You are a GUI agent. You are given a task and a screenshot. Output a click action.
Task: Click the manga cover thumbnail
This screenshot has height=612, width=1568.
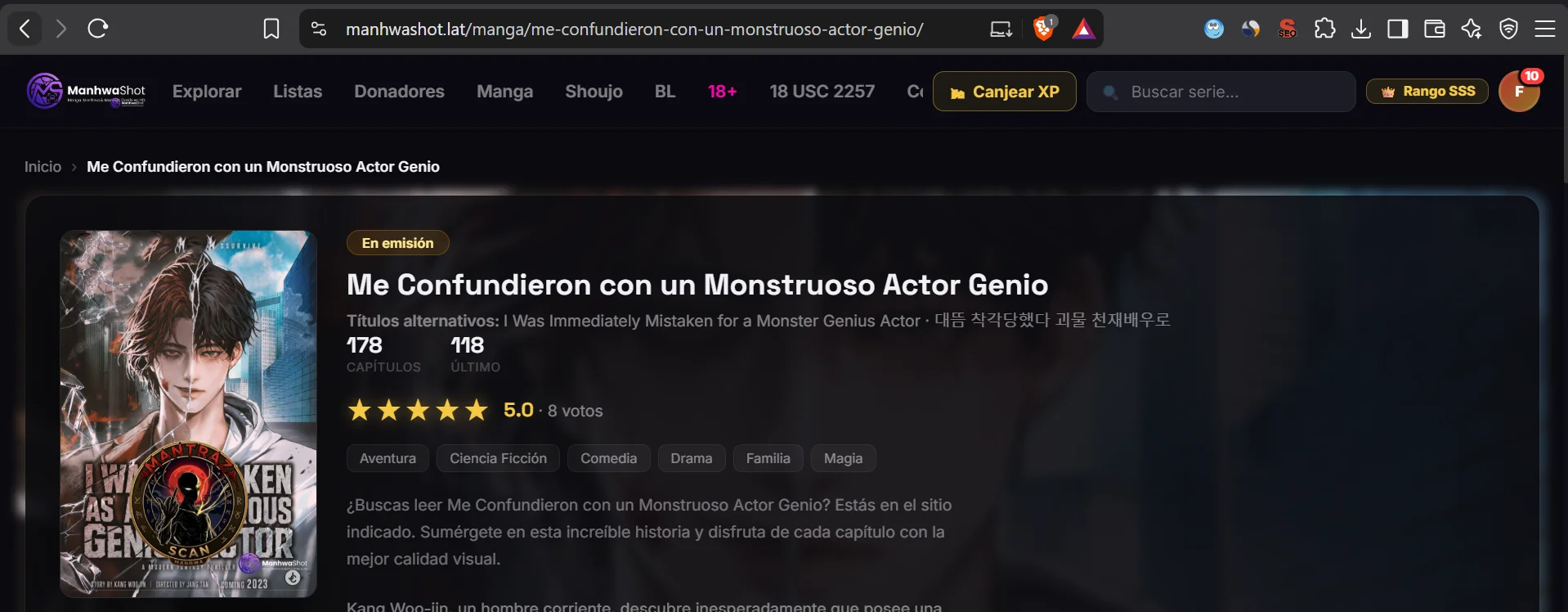pos(188,414)
